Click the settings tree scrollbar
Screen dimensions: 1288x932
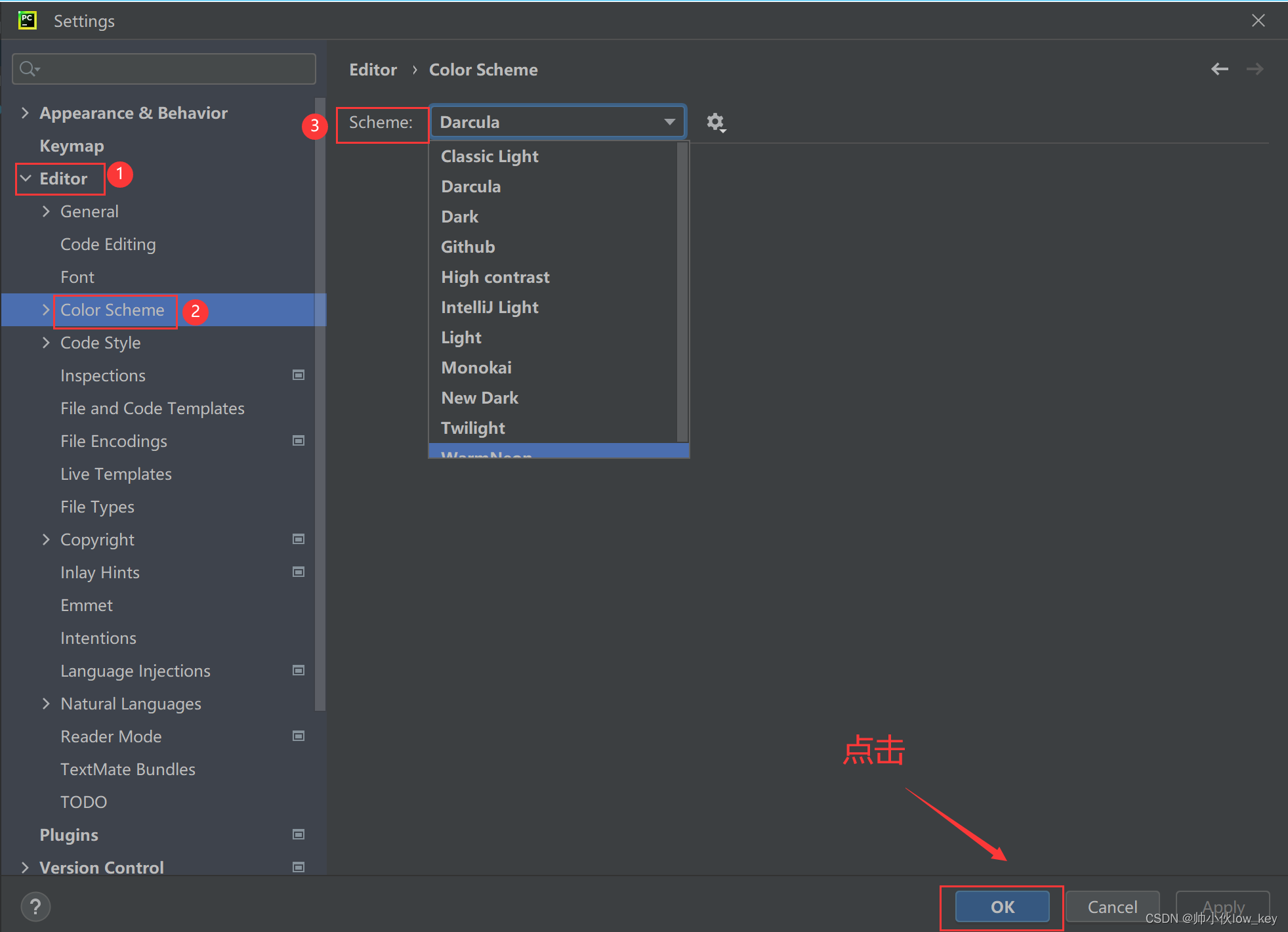tap(320, 404)
